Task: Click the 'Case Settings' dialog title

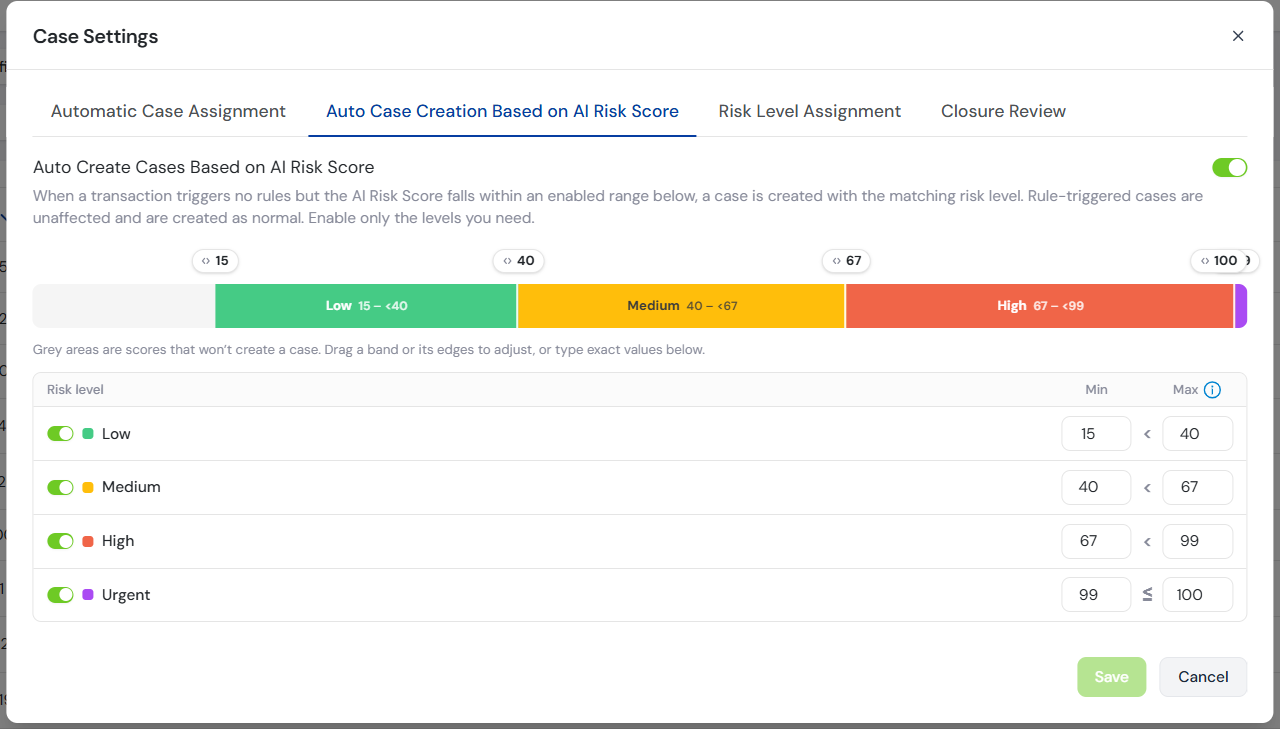Action: pos(96,36)
